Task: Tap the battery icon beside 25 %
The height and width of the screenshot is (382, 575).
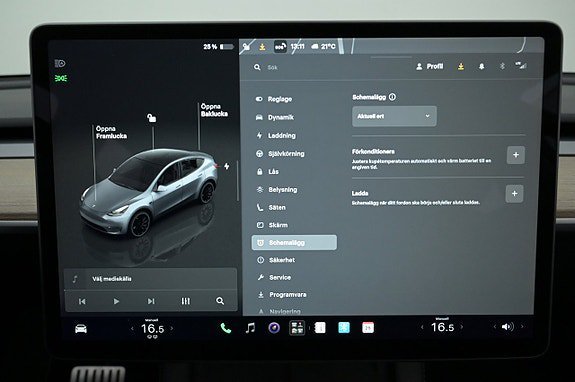Action: tap(227, 47)
